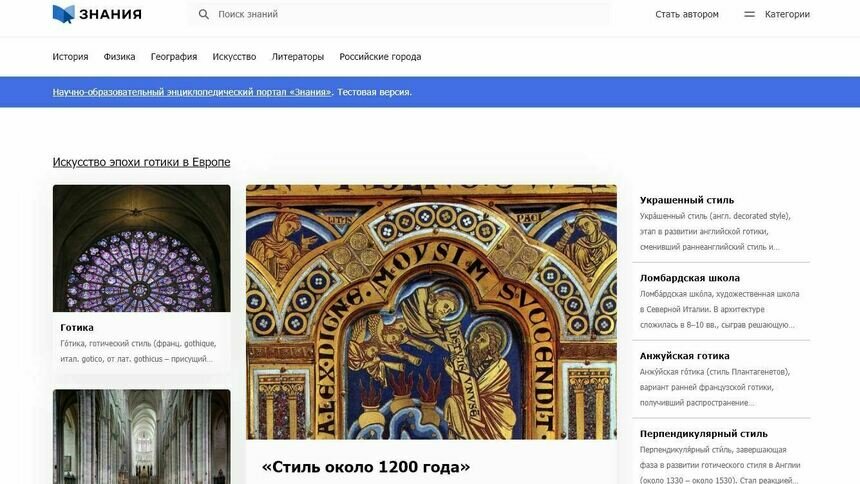Open the Категории hamburger menu icon

pos(749,14)
